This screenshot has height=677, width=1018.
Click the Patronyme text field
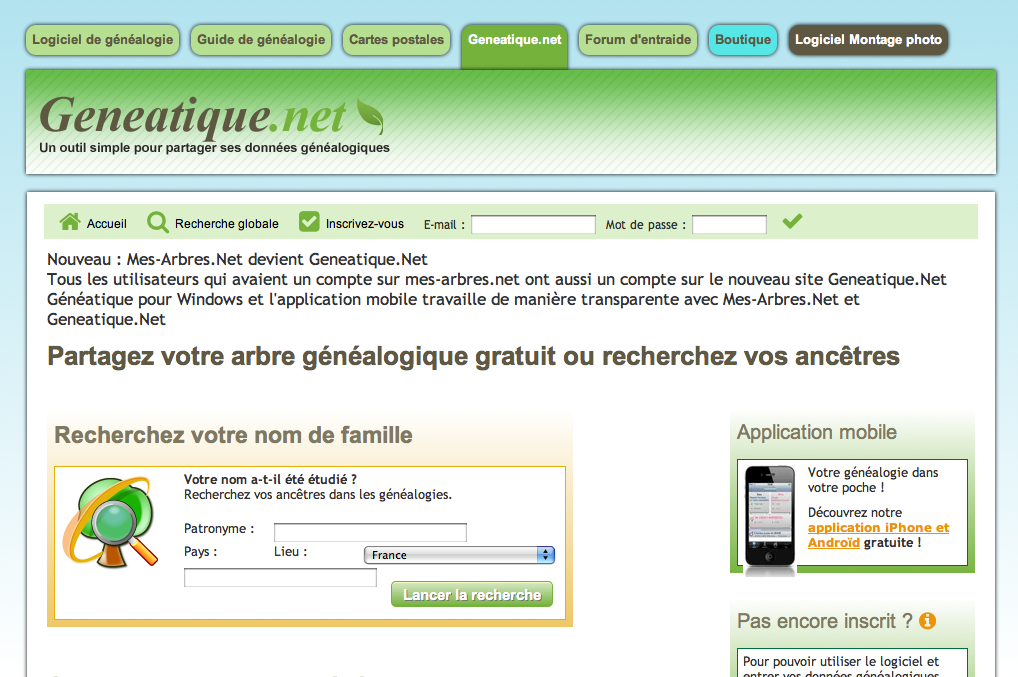[x=370, y=532]
